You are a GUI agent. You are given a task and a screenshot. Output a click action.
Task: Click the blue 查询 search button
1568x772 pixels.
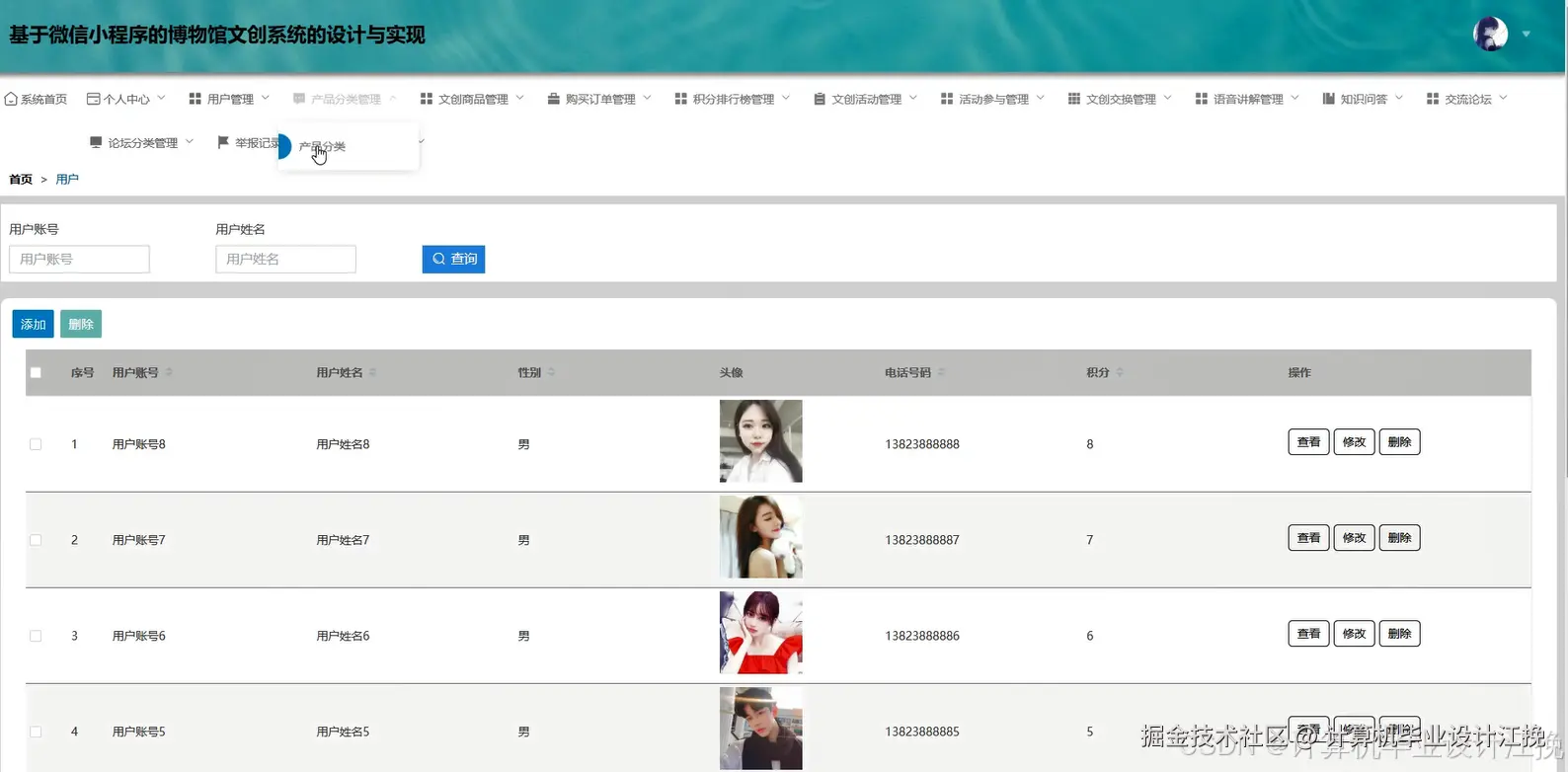pos(453,259)
